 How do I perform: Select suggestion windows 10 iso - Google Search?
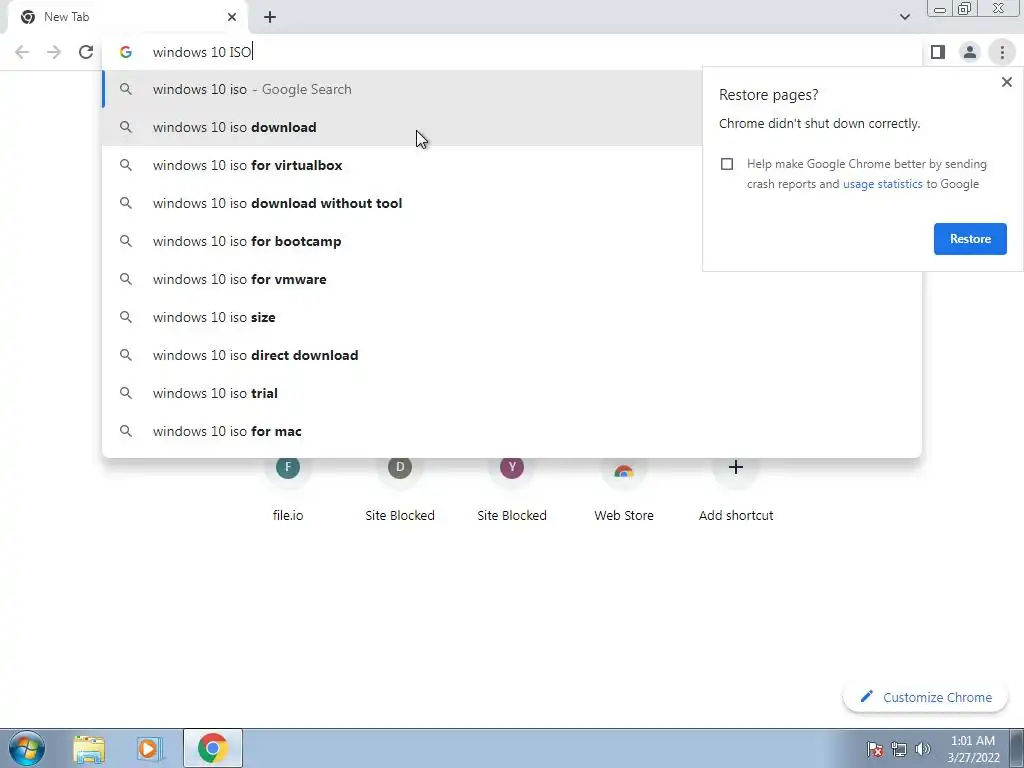click(402, 89)
